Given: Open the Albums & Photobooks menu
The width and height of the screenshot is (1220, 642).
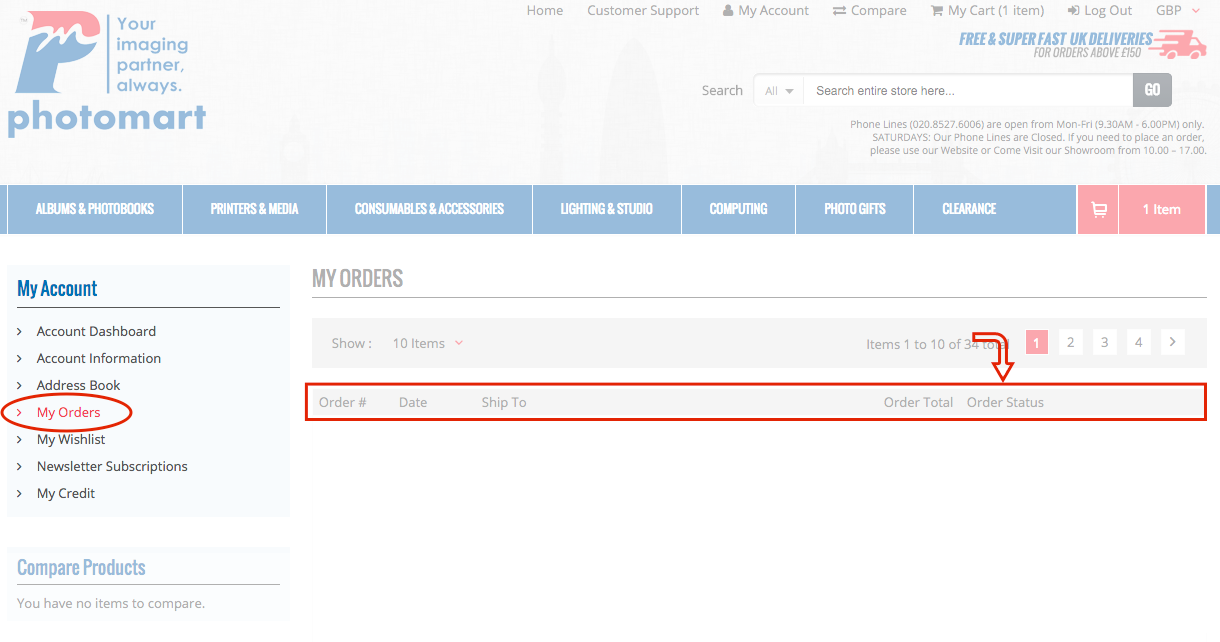Looking at the screenshot, I should pyautogui.click(x=95, y=210).
